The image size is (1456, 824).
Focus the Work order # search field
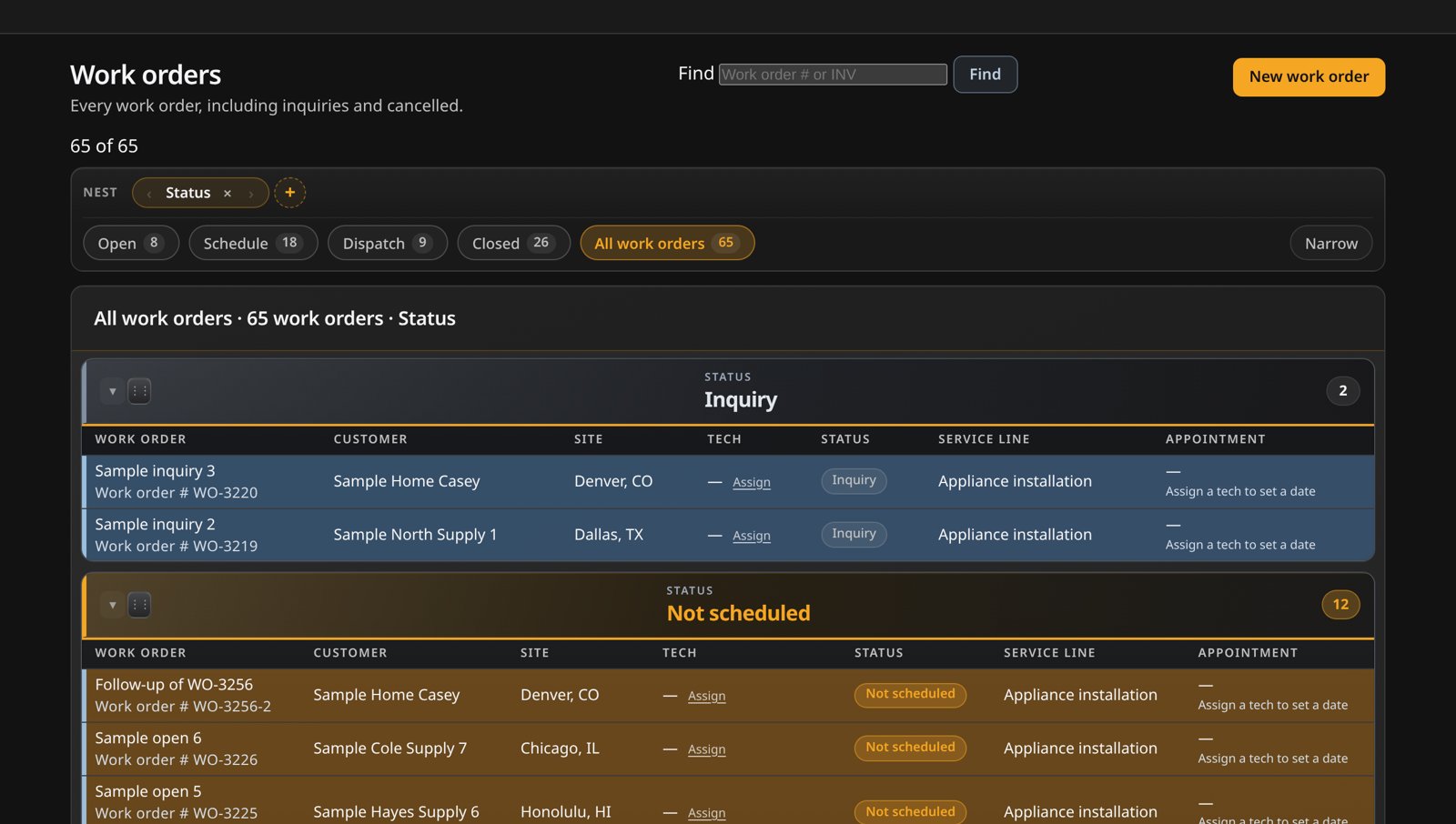coord(833,75)
